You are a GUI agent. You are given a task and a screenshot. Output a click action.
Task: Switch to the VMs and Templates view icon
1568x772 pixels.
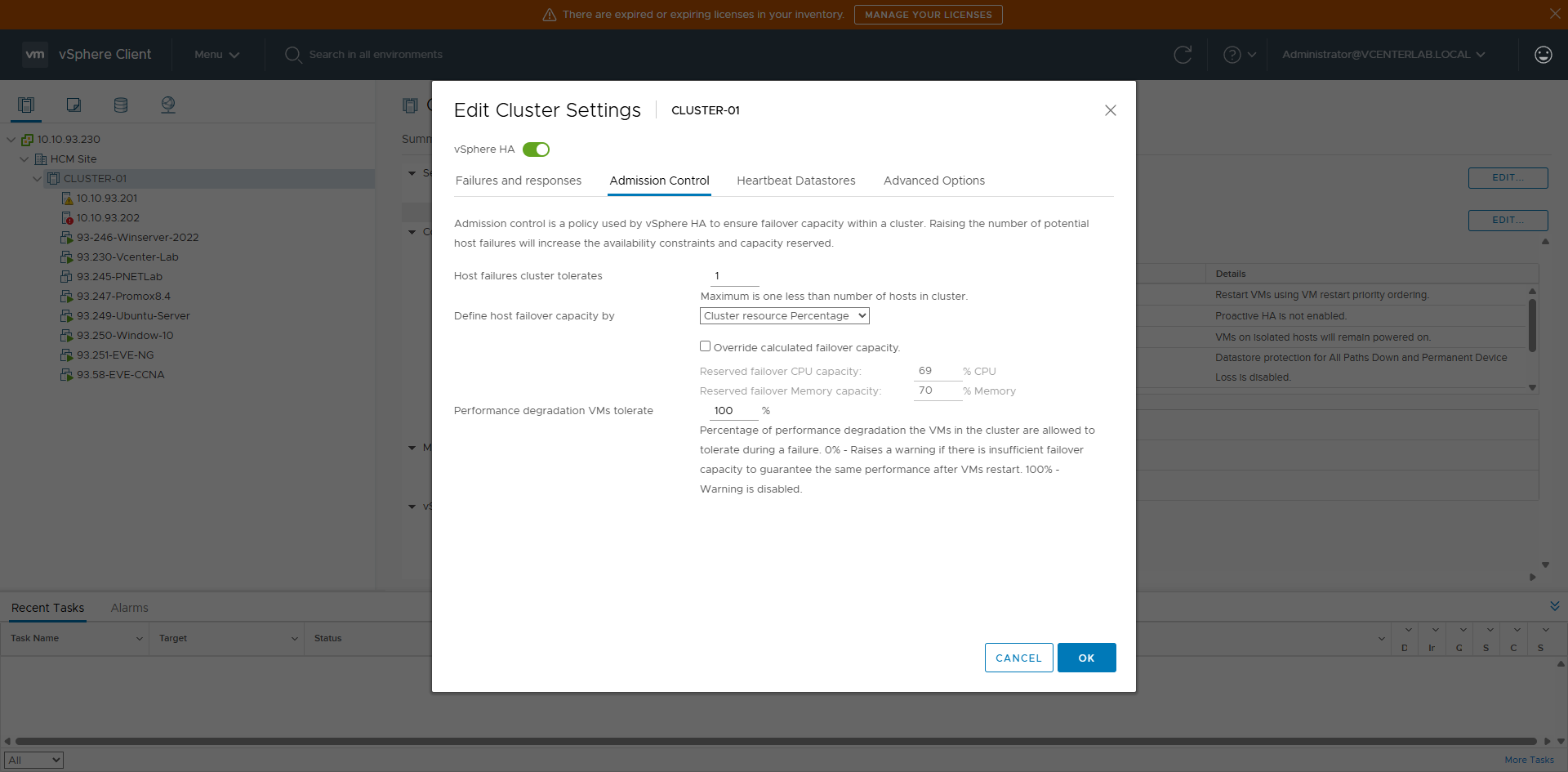coord(73,105)
